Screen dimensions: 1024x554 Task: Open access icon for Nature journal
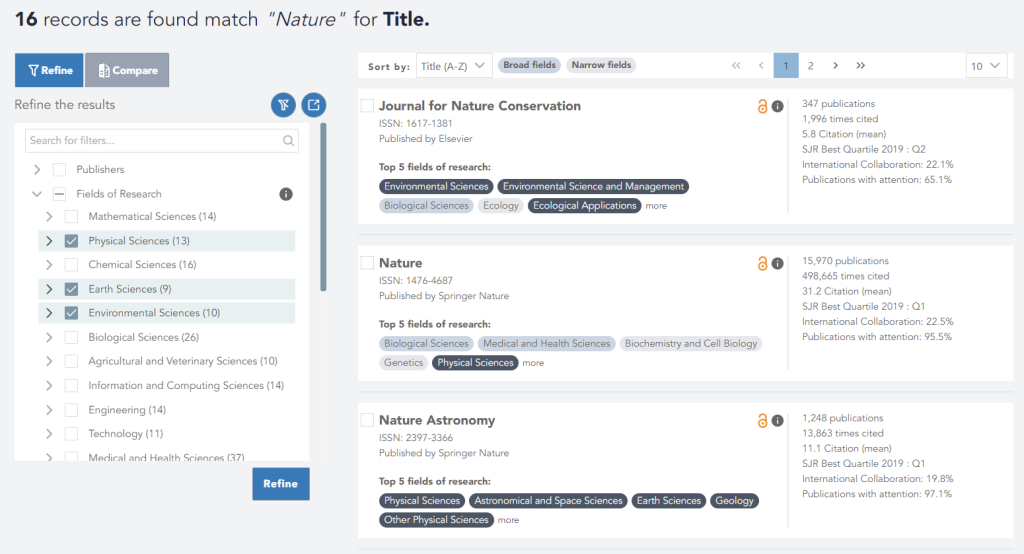coord(762,263)
